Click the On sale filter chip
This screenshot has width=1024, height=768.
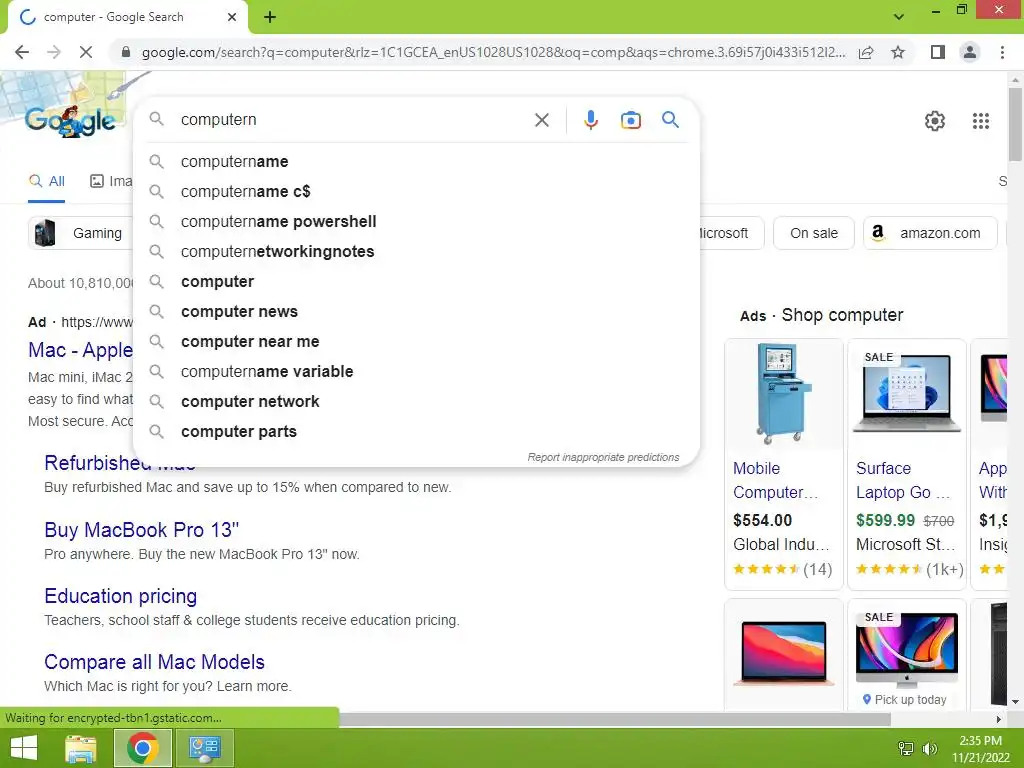pos(814,233)
